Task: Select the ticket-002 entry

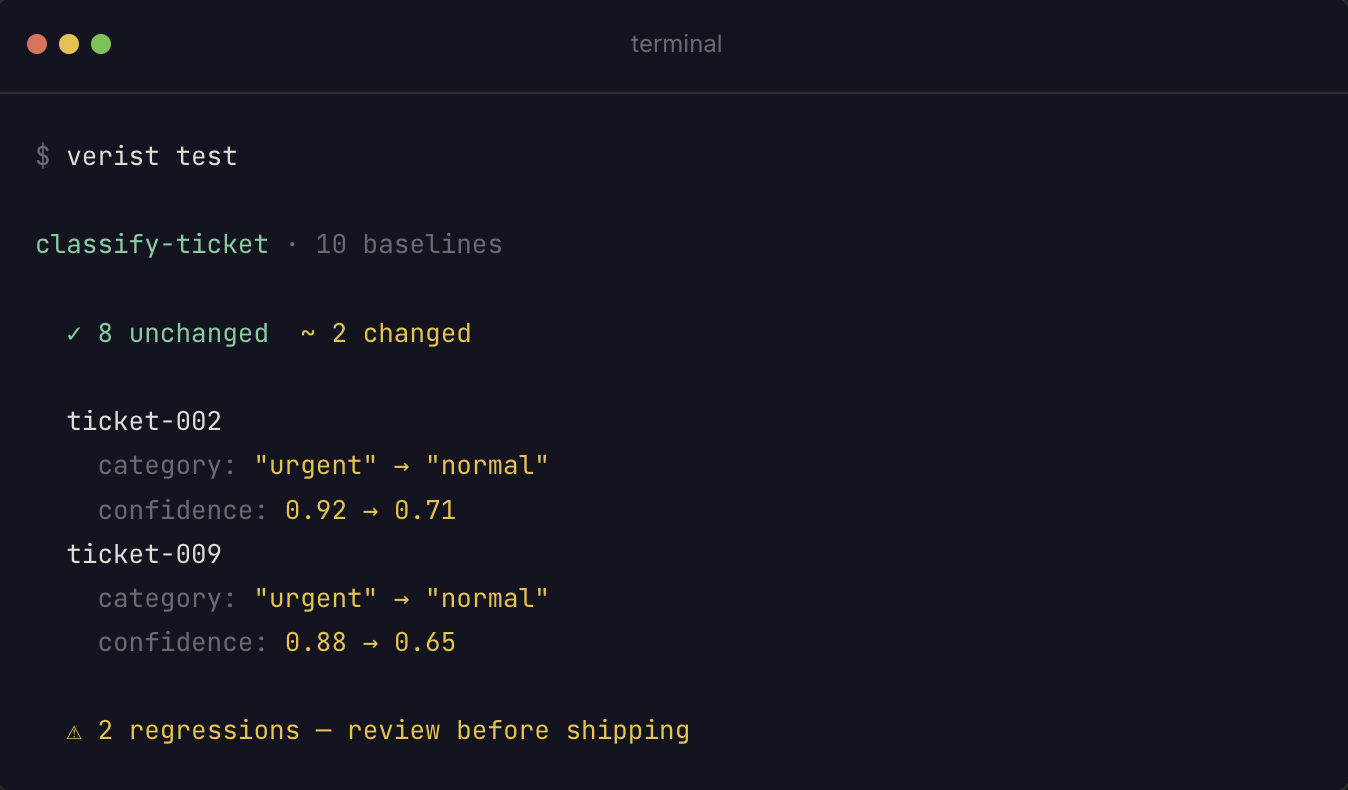Action: click(x=144, y=422)
